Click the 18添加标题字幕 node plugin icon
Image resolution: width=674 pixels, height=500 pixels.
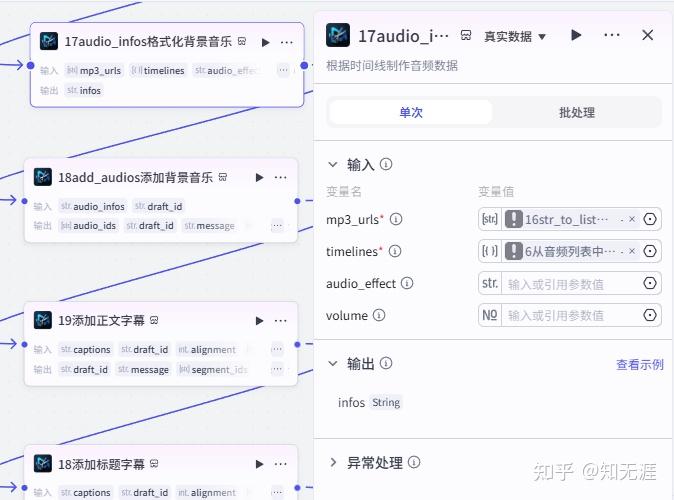[x=43, y=463]
